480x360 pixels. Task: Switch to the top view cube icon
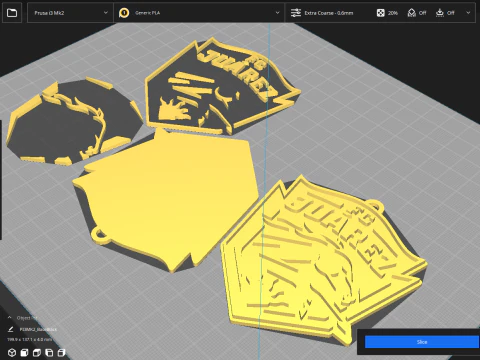(x=37, y=352)
